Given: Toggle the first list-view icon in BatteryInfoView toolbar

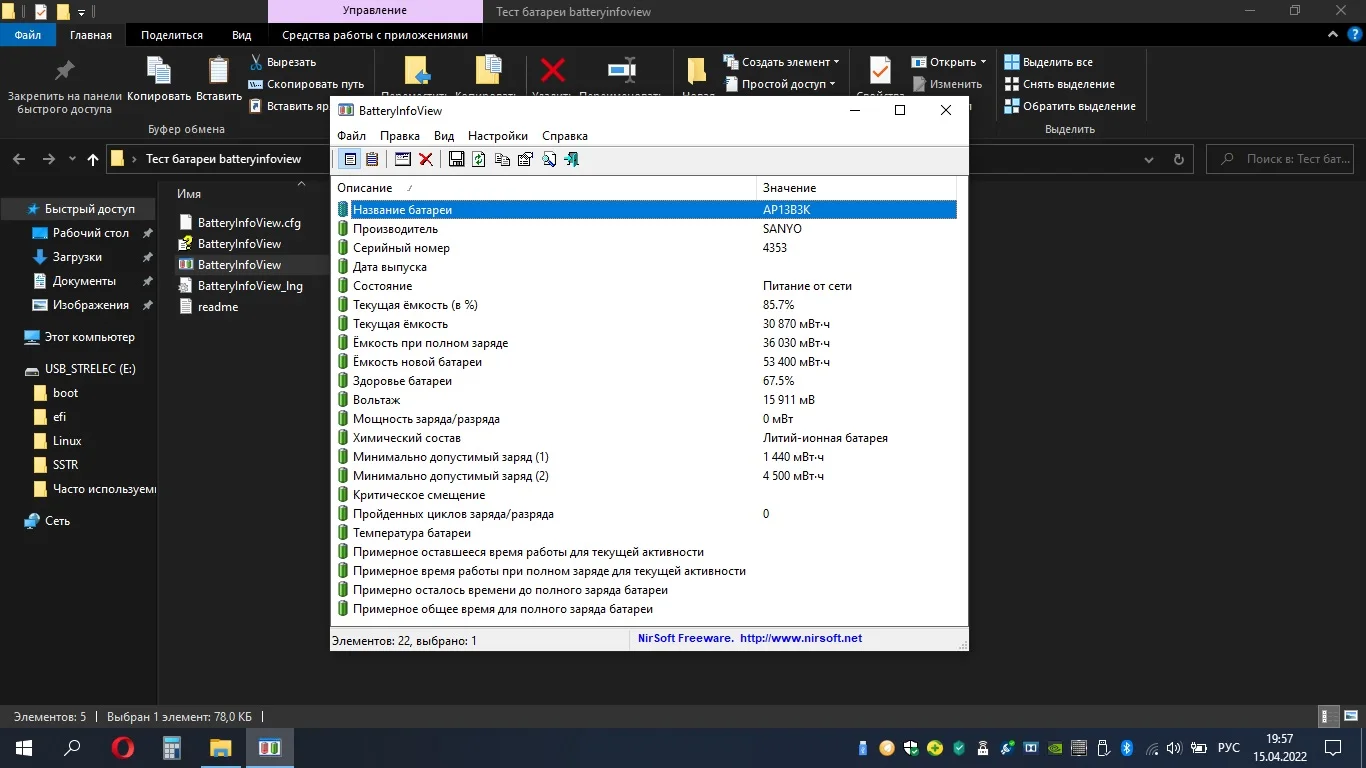Looking at the screenshot, I should point(350,159).
